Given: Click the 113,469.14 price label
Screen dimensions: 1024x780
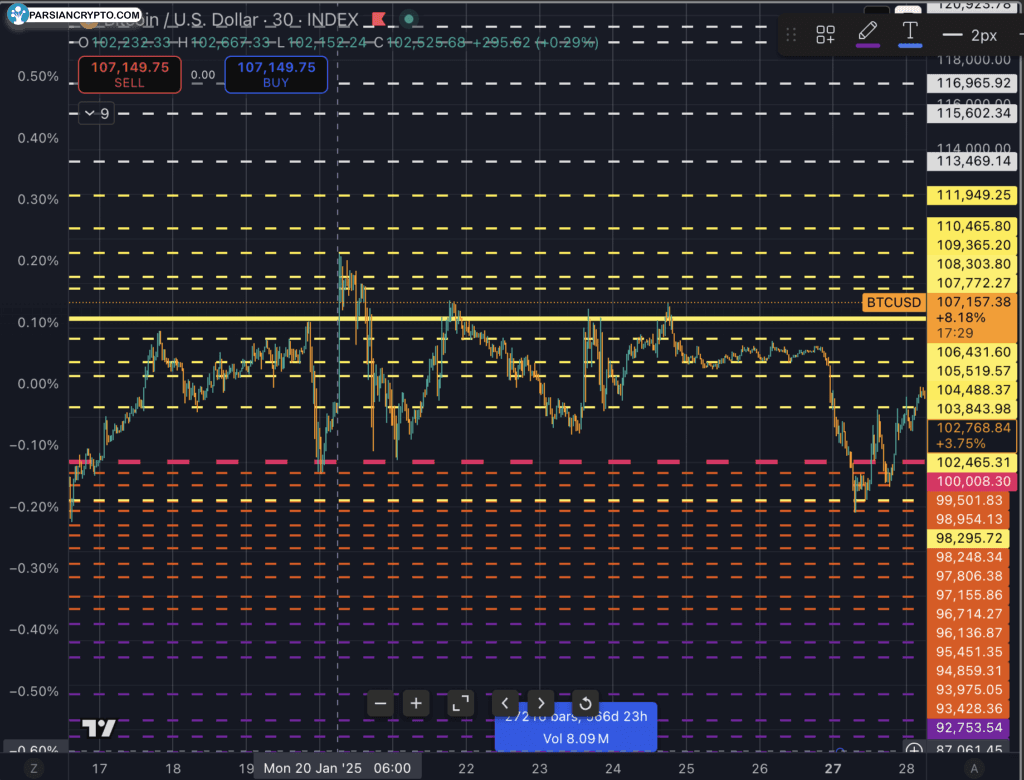Looking at the screenshot, I should tap(973, 161).
